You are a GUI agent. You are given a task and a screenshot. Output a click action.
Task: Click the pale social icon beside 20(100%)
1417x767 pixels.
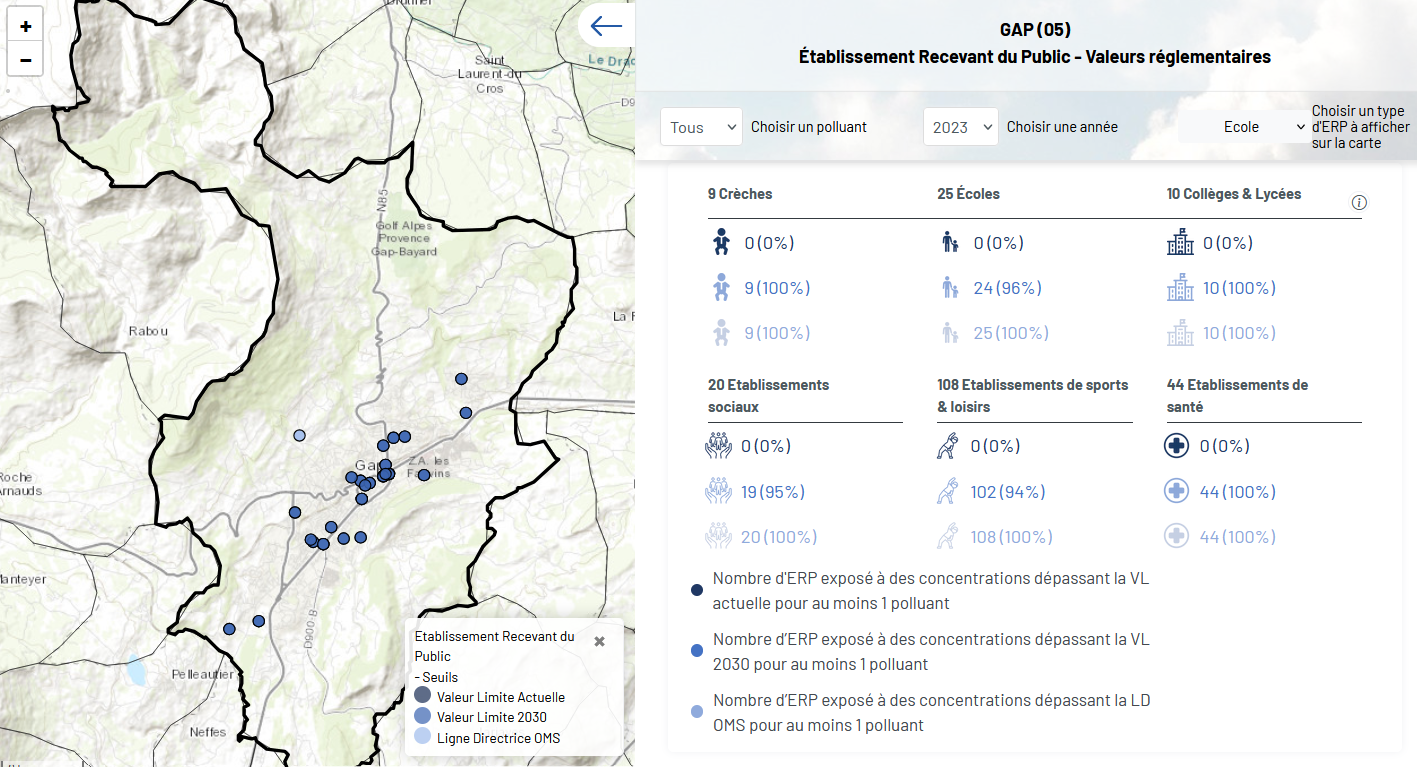[718, 537]
